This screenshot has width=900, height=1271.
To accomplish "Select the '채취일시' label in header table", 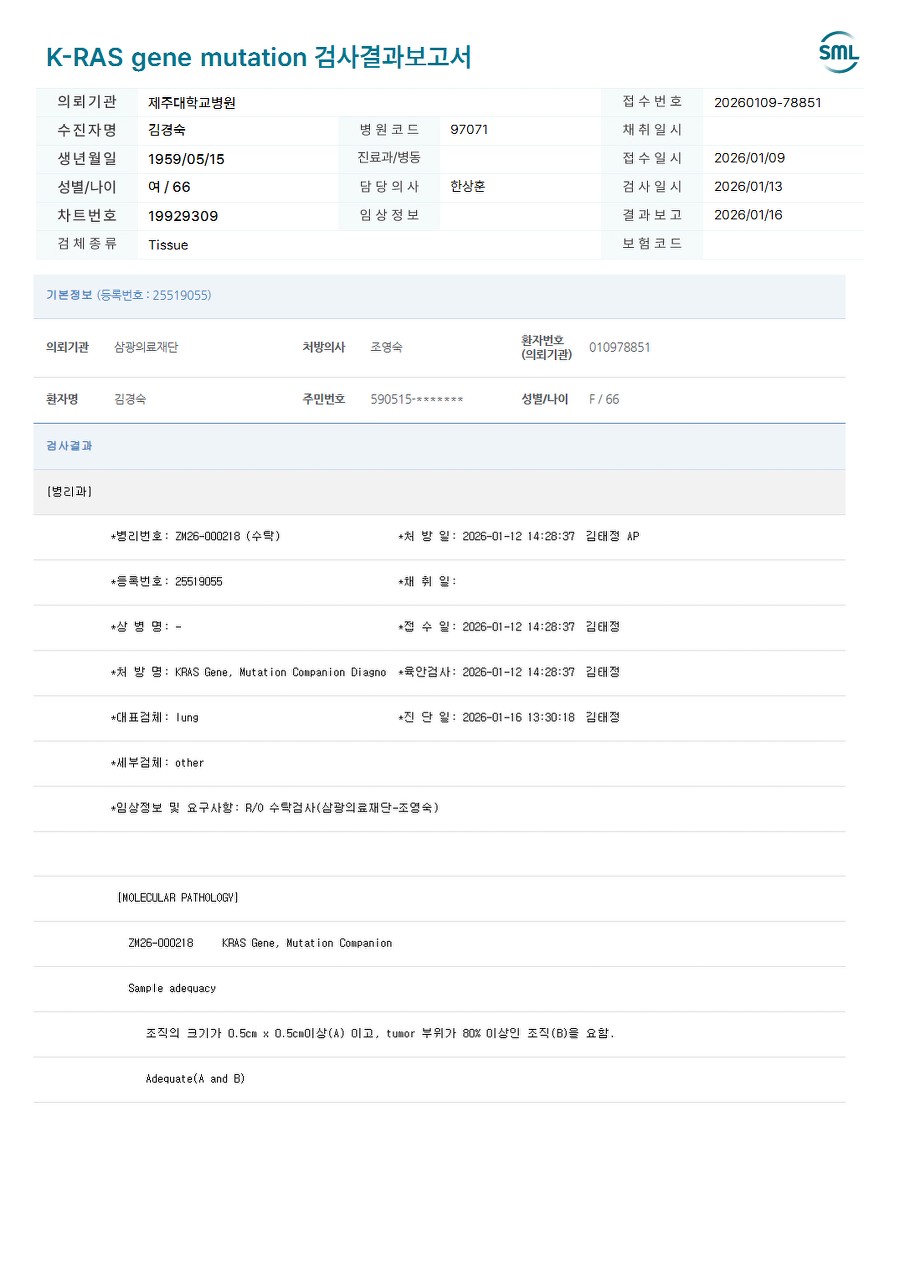I will [x=652, y=130].
